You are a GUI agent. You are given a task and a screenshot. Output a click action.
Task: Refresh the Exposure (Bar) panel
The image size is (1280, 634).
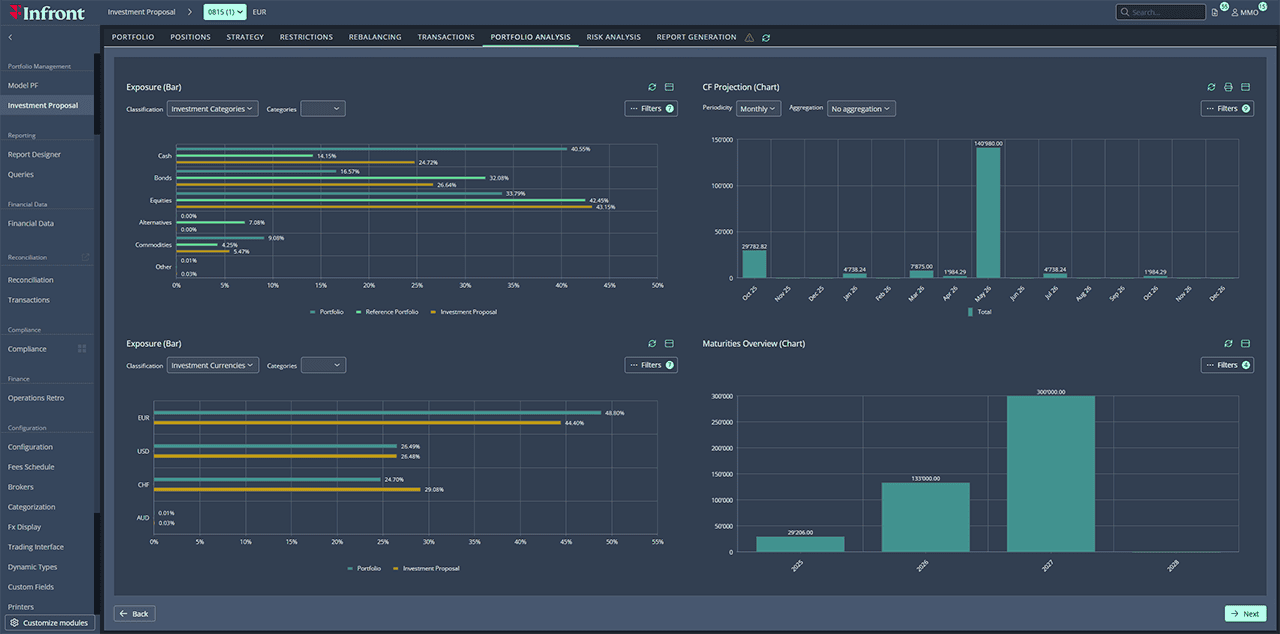pyautogui.click(x=652, y=87)
